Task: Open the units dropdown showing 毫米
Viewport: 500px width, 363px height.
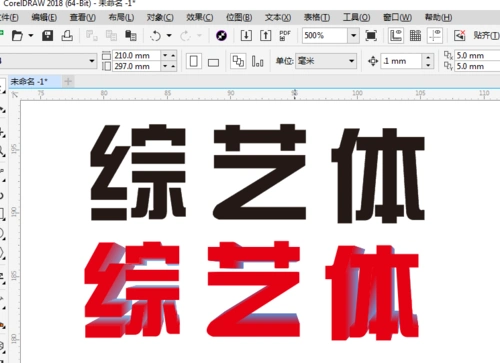Action: coord(351,61)
